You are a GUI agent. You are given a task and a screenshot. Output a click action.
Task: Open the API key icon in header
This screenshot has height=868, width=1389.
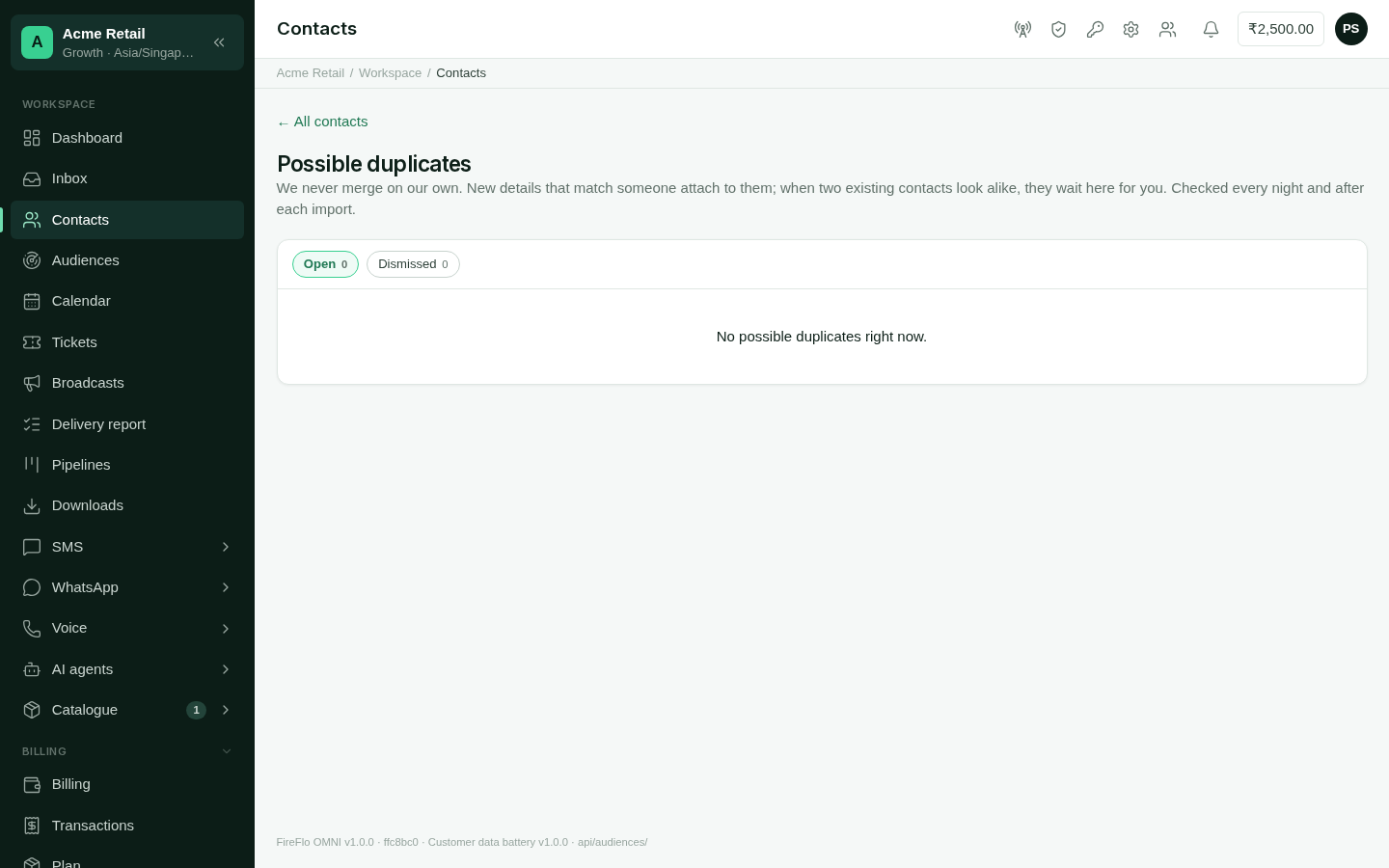(x=1095, y=29)
